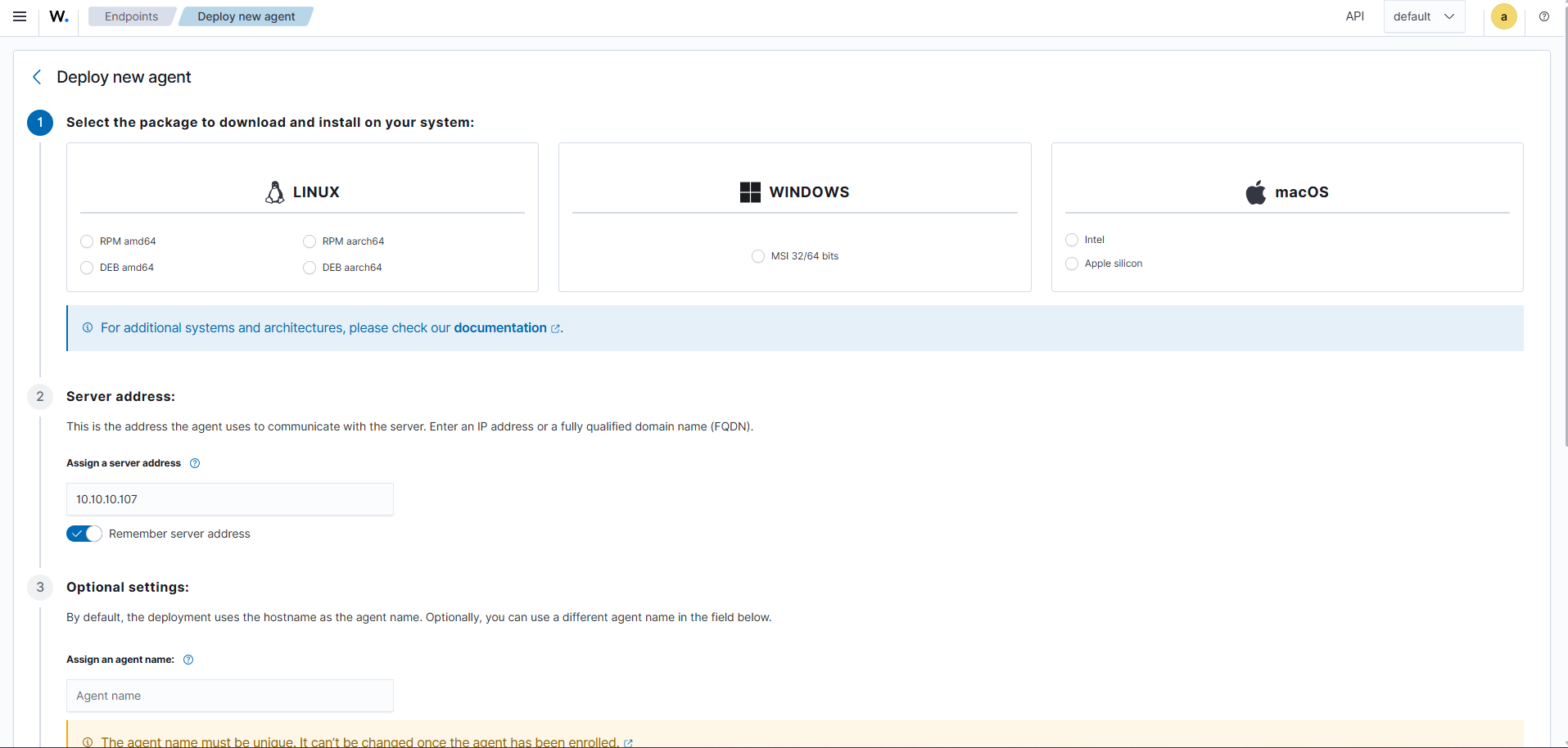Click the 'Server address:' heading
Screen dimensions: 1568x748
120,396
